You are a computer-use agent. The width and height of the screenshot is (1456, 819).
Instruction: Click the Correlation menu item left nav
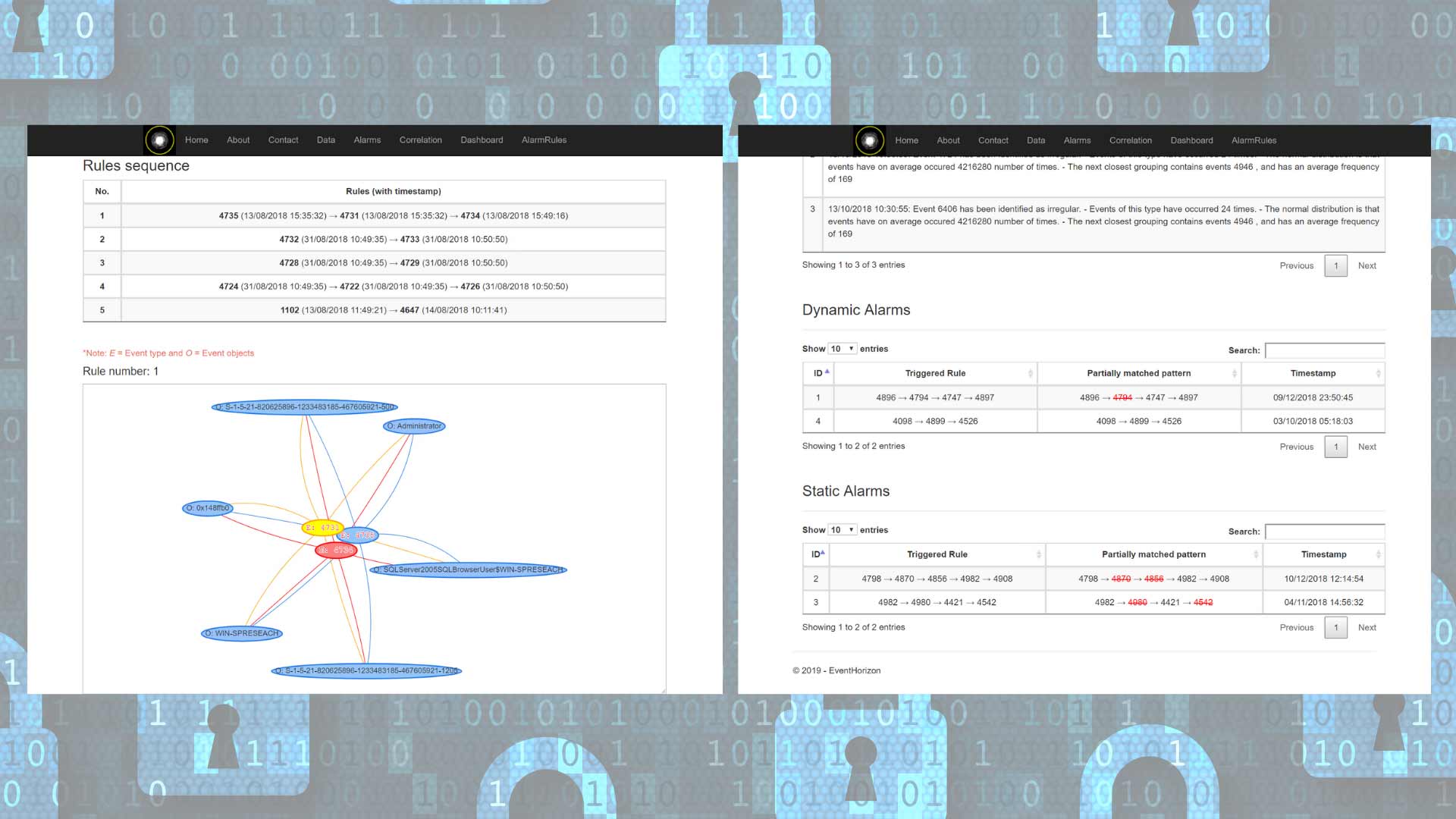[x=420, y=139]
